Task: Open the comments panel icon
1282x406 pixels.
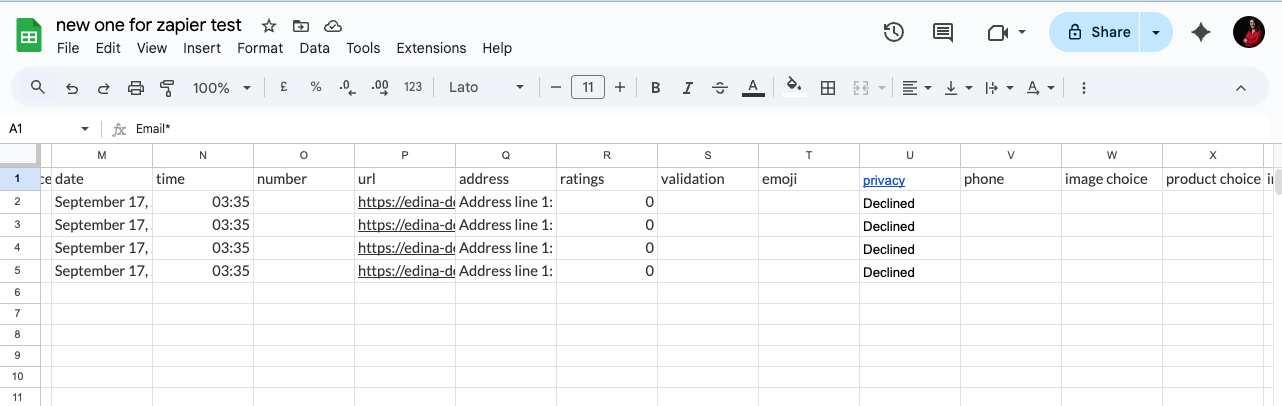Action: pyautogui.click(x=942, y=32)
